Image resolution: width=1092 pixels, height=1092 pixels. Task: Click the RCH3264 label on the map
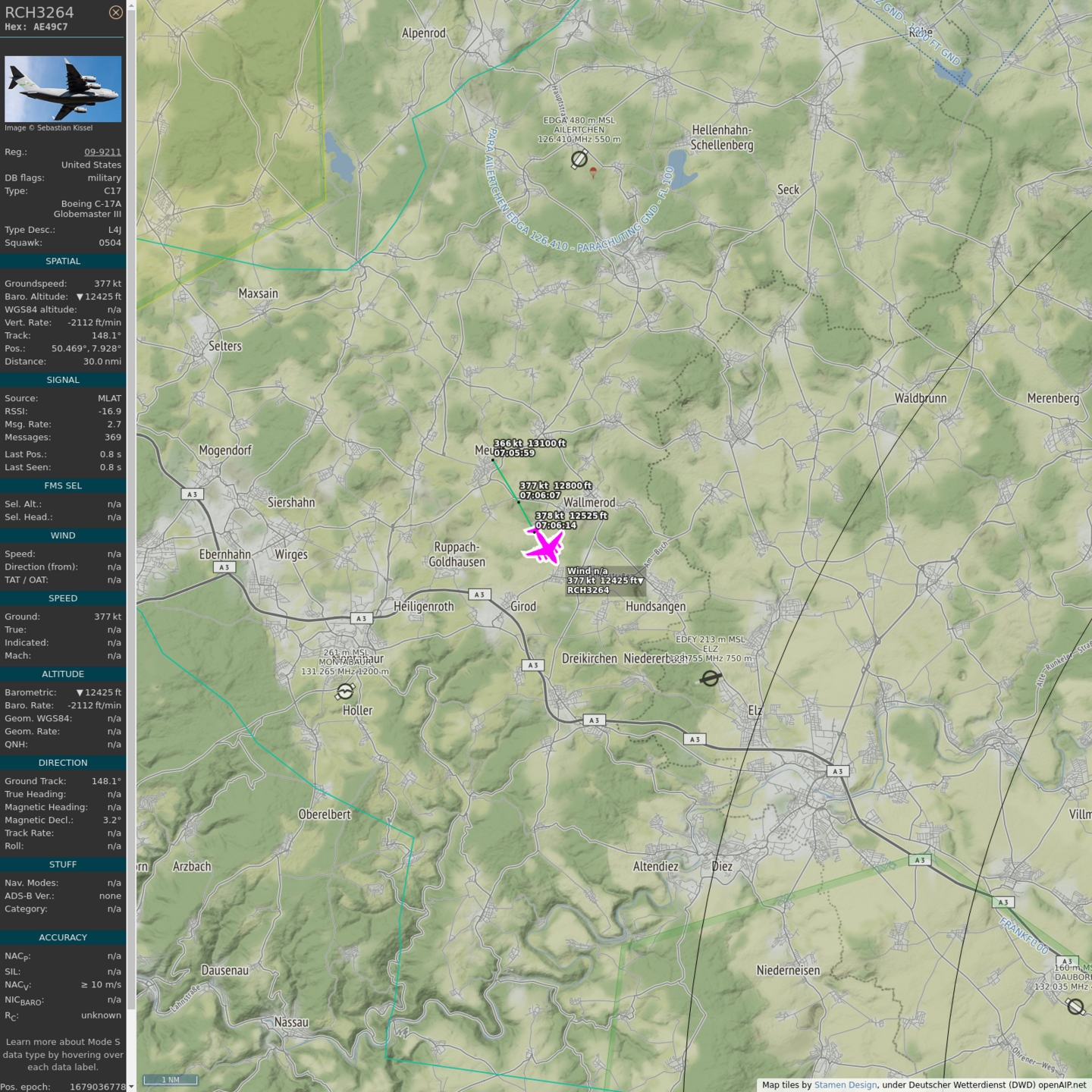point(588,590)
